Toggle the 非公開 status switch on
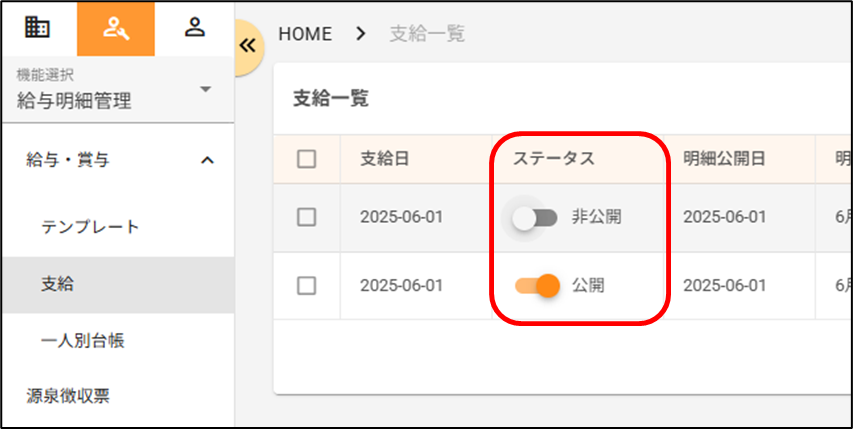 click(x=534, y=217)
